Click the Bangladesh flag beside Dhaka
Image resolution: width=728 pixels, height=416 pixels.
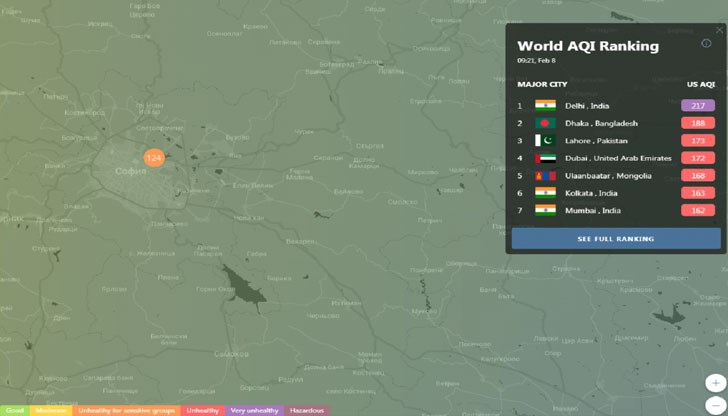click(545, 123)
